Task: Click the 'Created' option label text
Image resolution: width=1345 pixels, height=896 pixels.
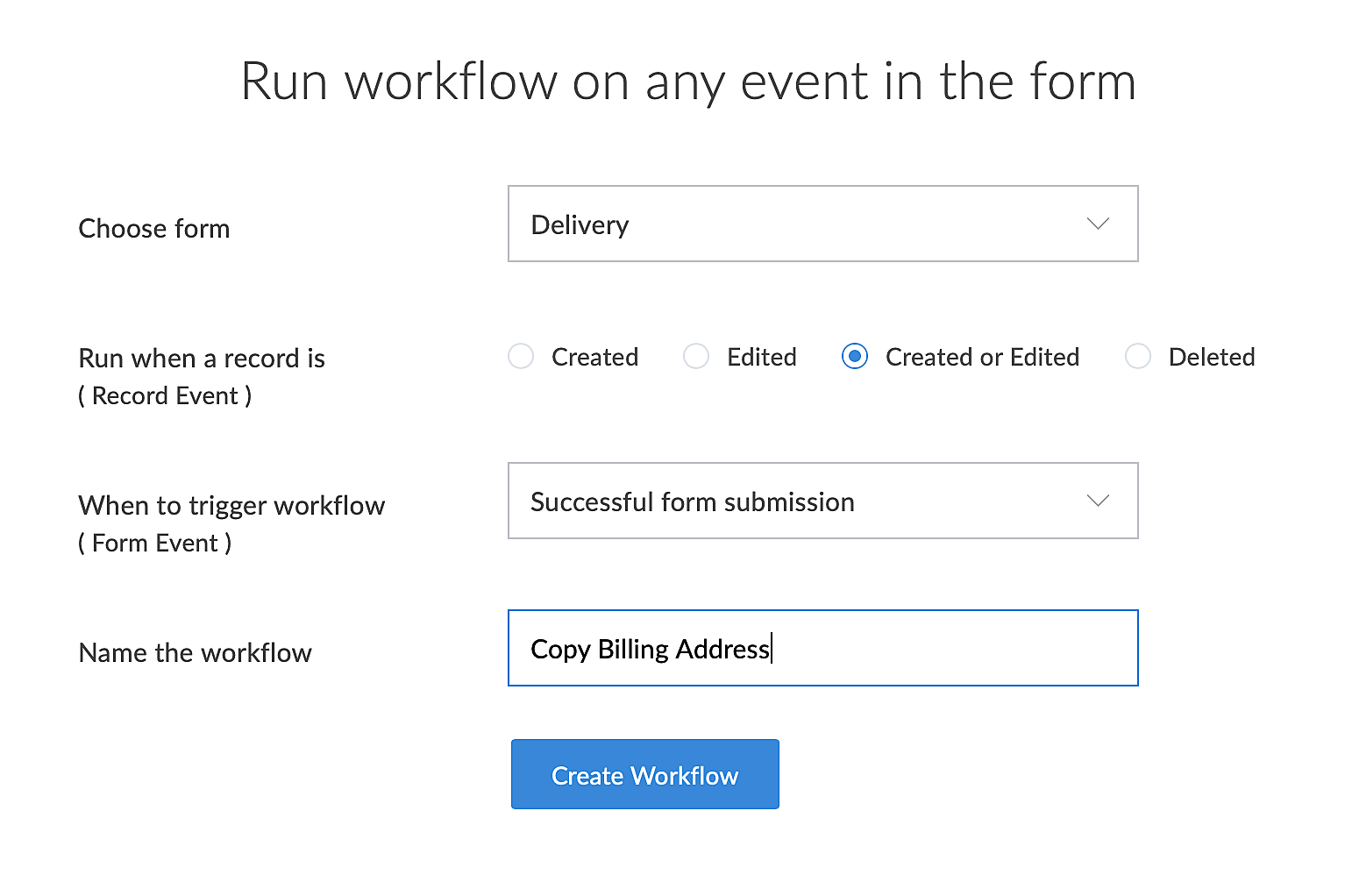Action: (594, 357)
